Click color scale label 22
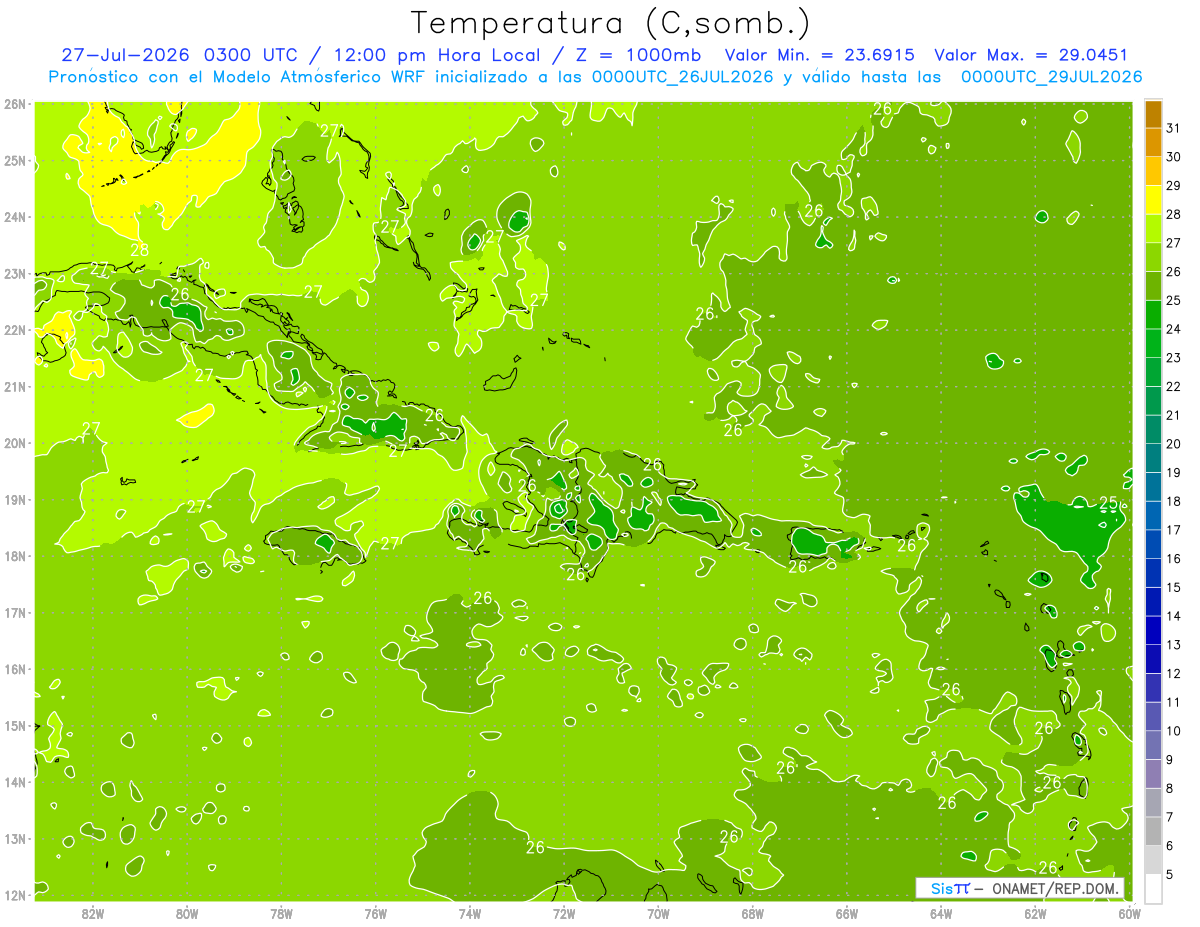 click(x=1174, y=387)
